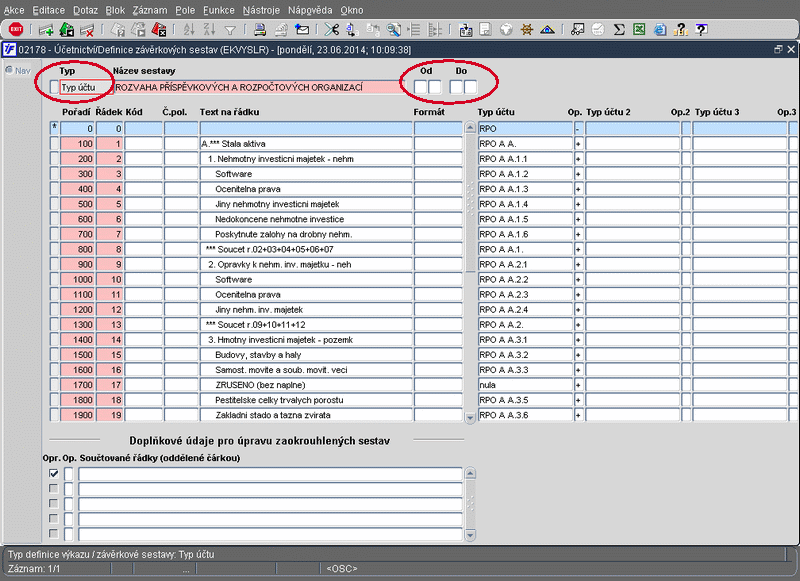Open the Nápověda help menu
Viewport: 800px width, 581px height.
(x=310, y=9)
